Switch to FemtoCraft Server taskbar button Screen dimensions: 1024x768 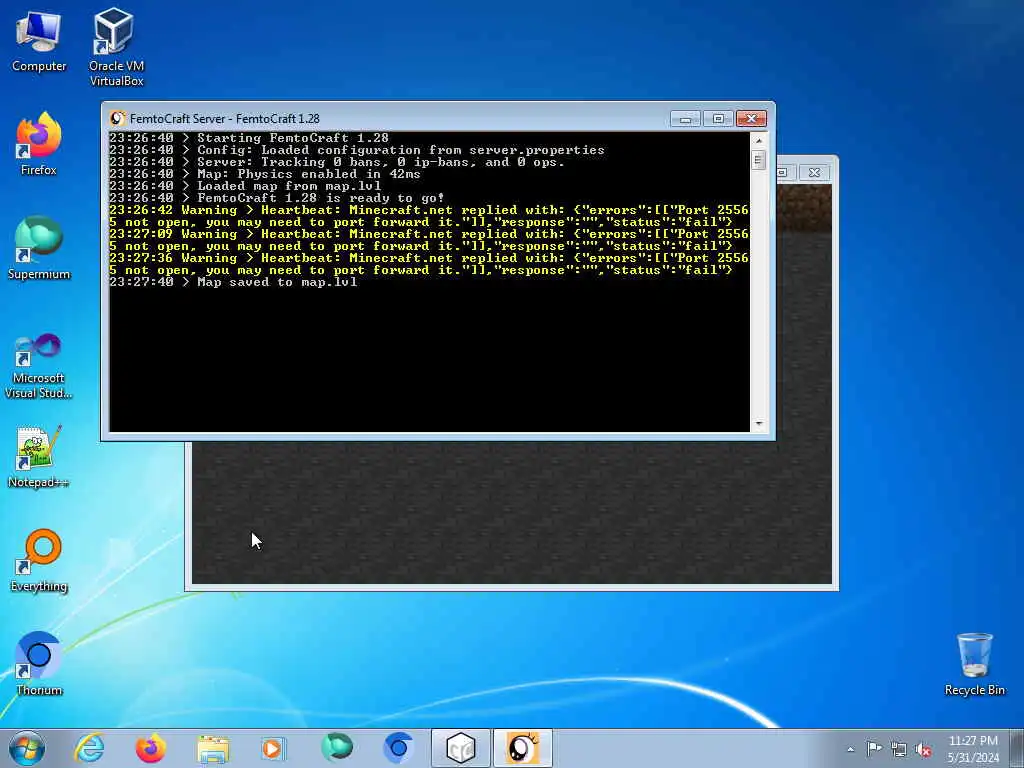point(522,748)
